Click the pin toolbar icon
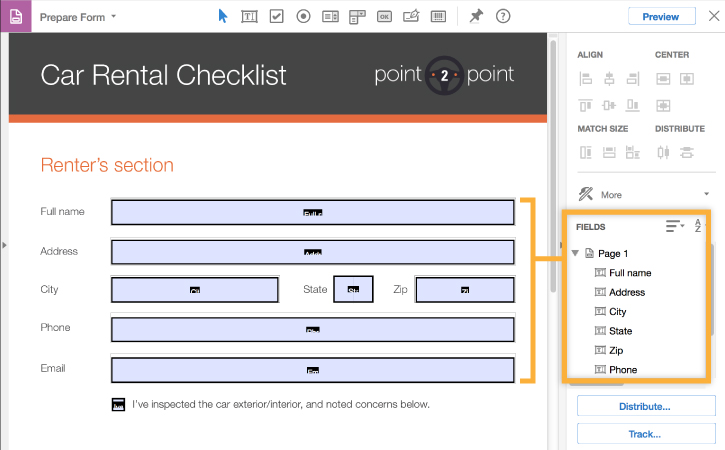Viewport: 725px width, 450px height. [x=476, y=16]
